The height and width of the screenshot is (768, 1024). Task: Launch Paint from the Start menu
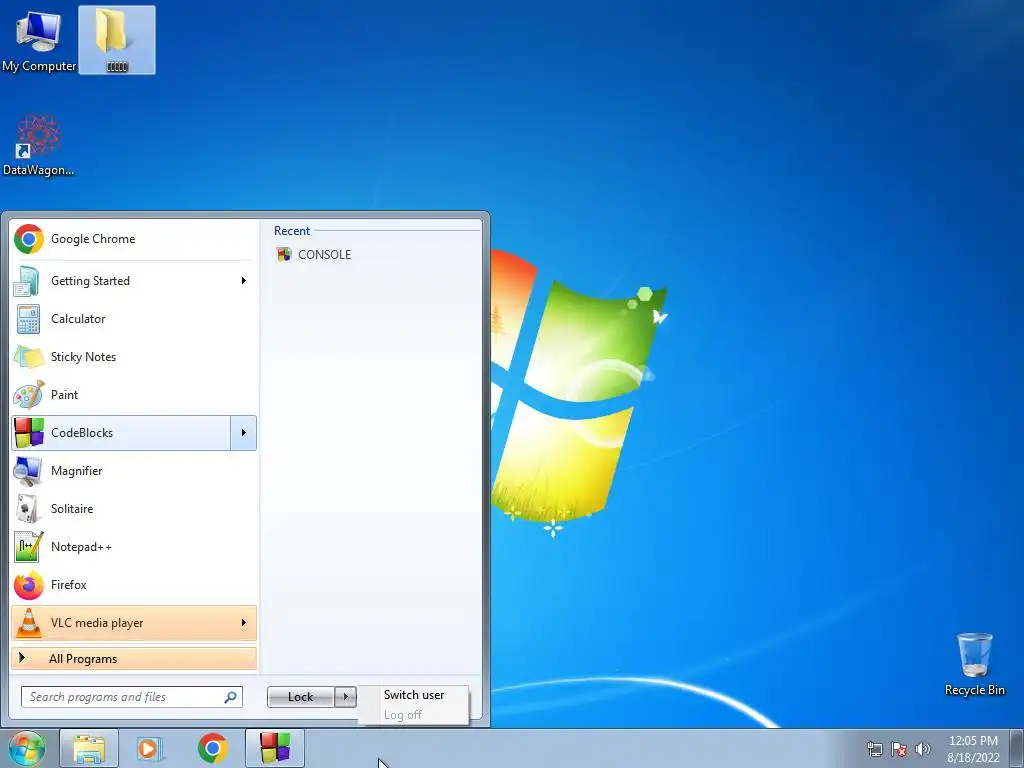coord(134,394)
